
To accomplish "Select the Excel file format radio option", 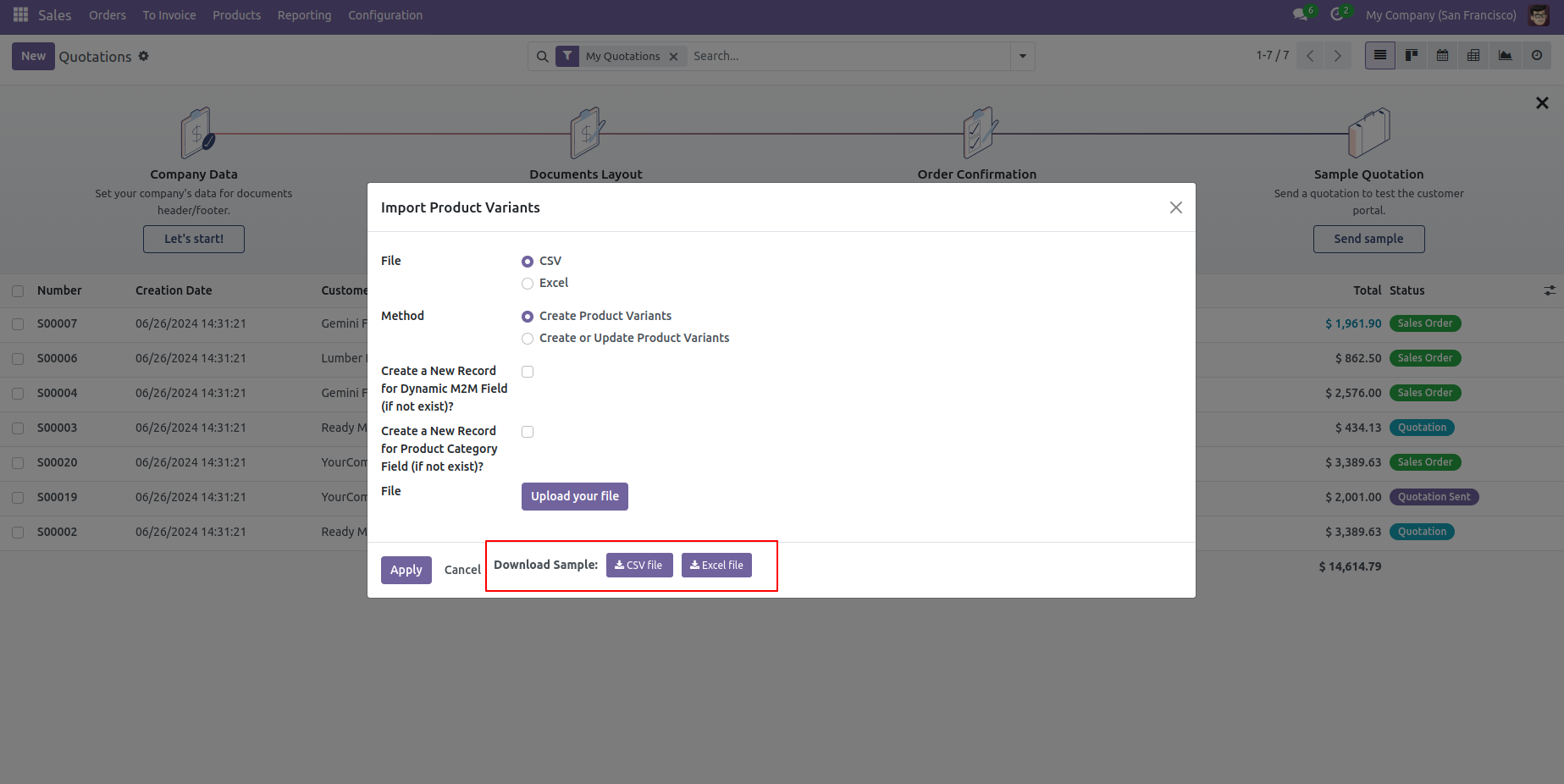I will 528,283.
